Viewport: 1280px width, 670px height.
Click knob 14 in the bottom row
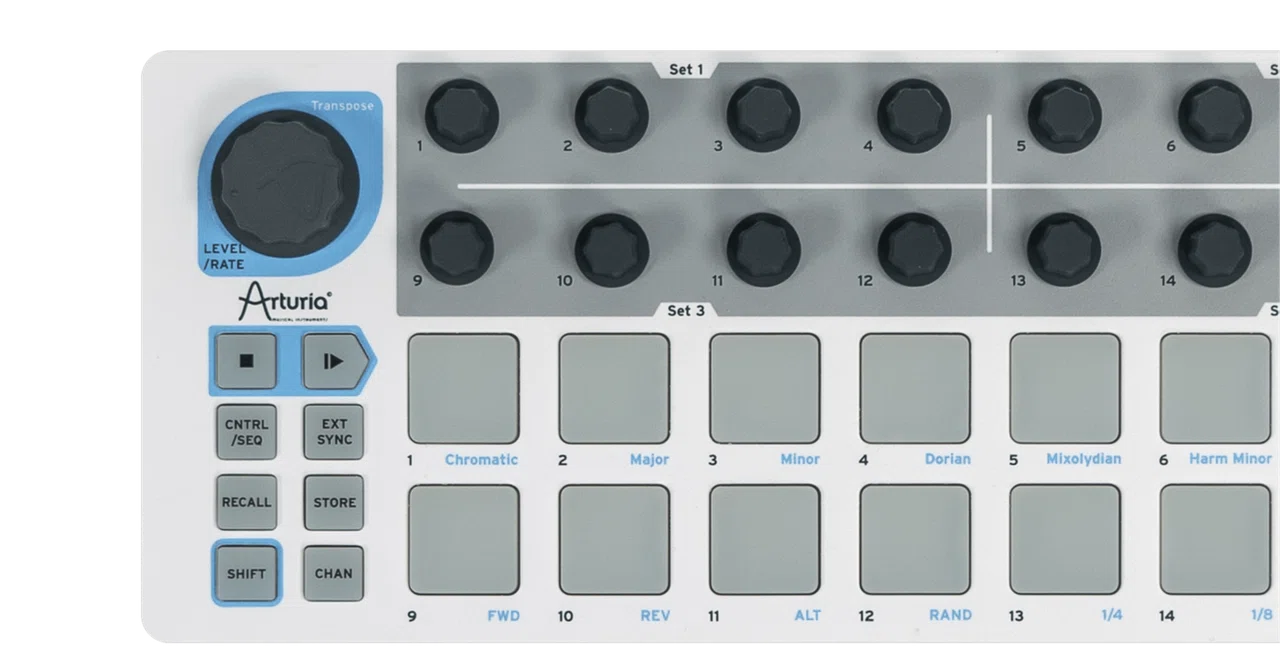[1215, 250]
